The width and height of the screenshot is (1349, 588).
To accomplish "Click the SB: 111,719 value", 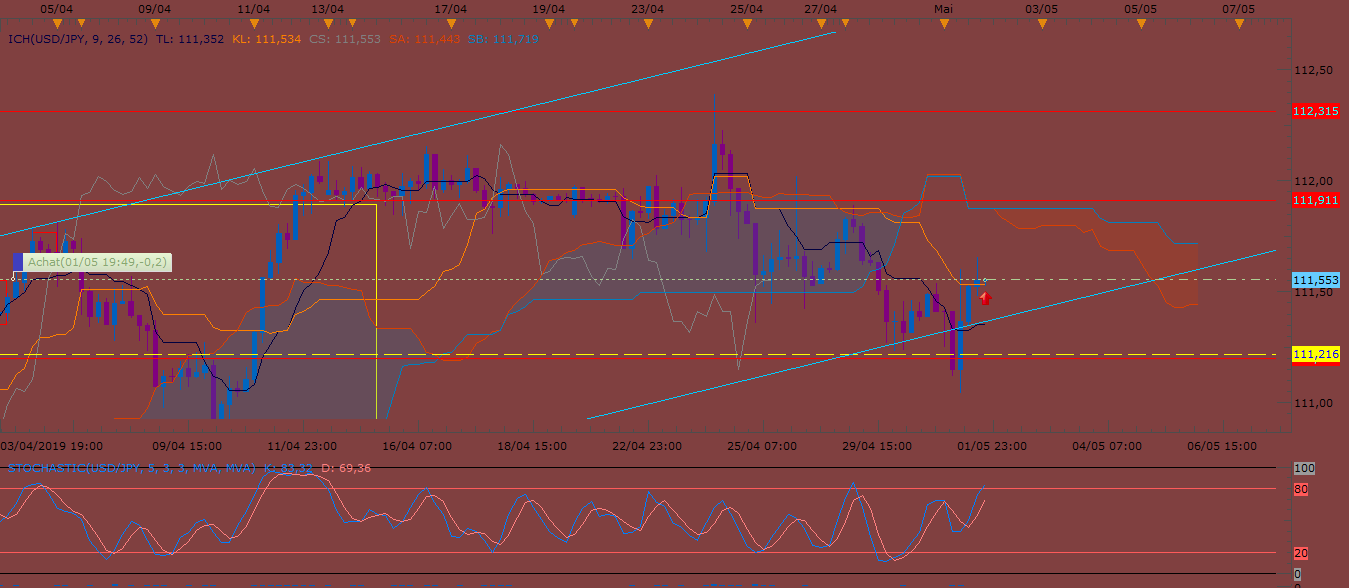I will (x=502, y=39).
